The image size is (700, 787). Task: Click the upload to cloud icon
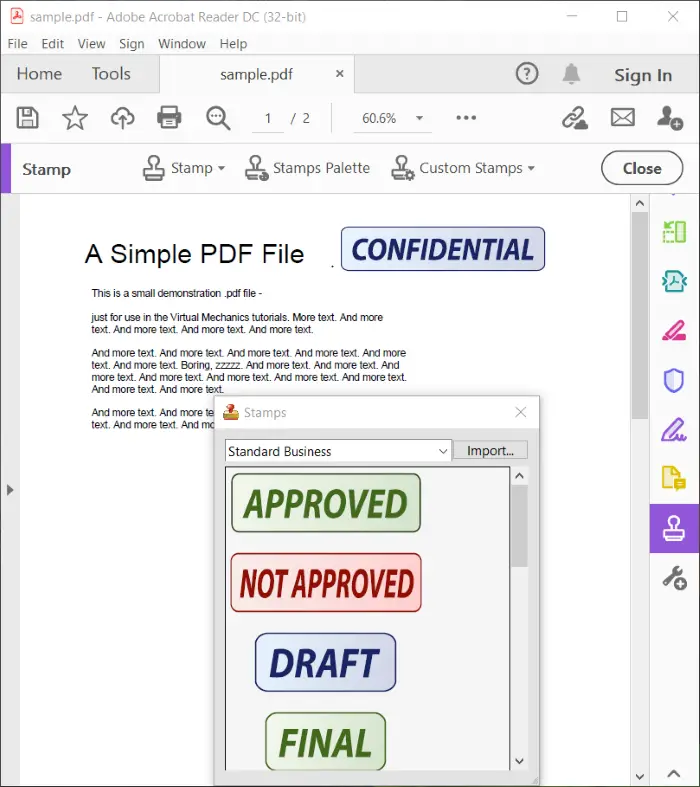122,118
